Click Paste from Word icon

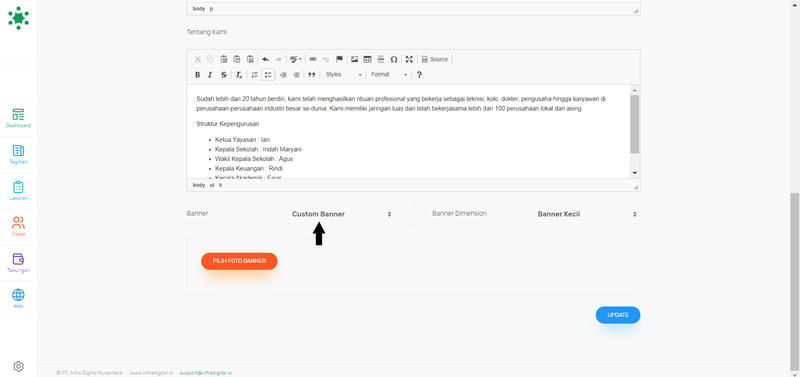(x=250, y=59)
